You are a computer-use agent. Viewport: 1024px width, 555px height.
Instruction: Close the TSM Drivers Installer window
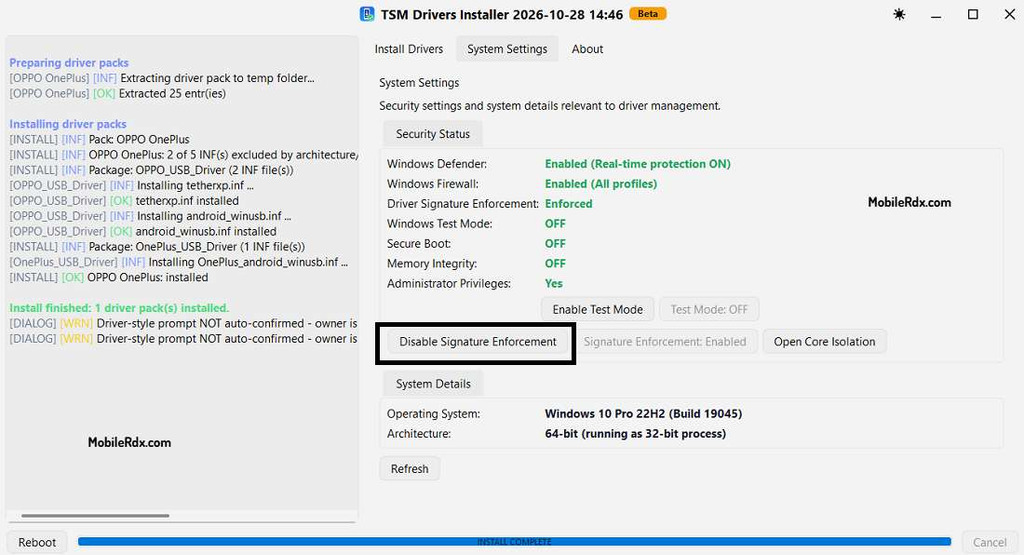point(1009,14)
